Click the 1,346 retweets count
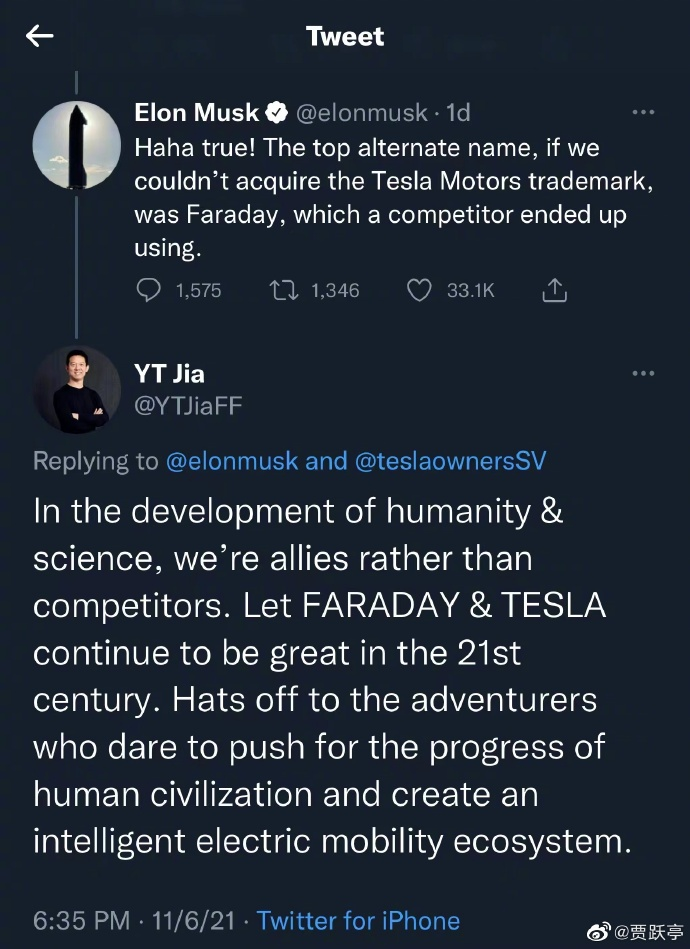This screenshot has width=690, height=949. 335,290
